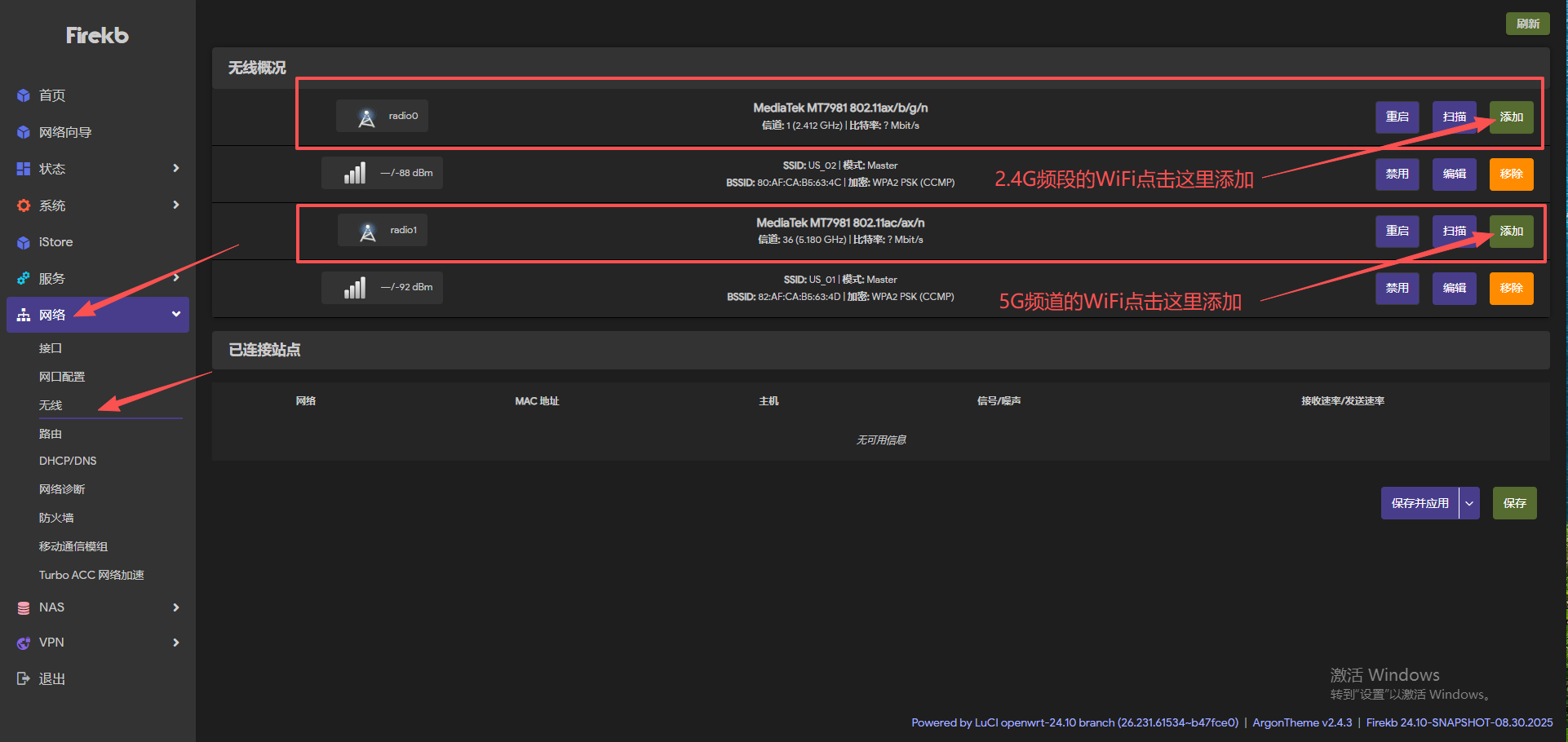1568x742 pixels.
Task: Click the radio0 antenna icon
Action: point(367,117)
